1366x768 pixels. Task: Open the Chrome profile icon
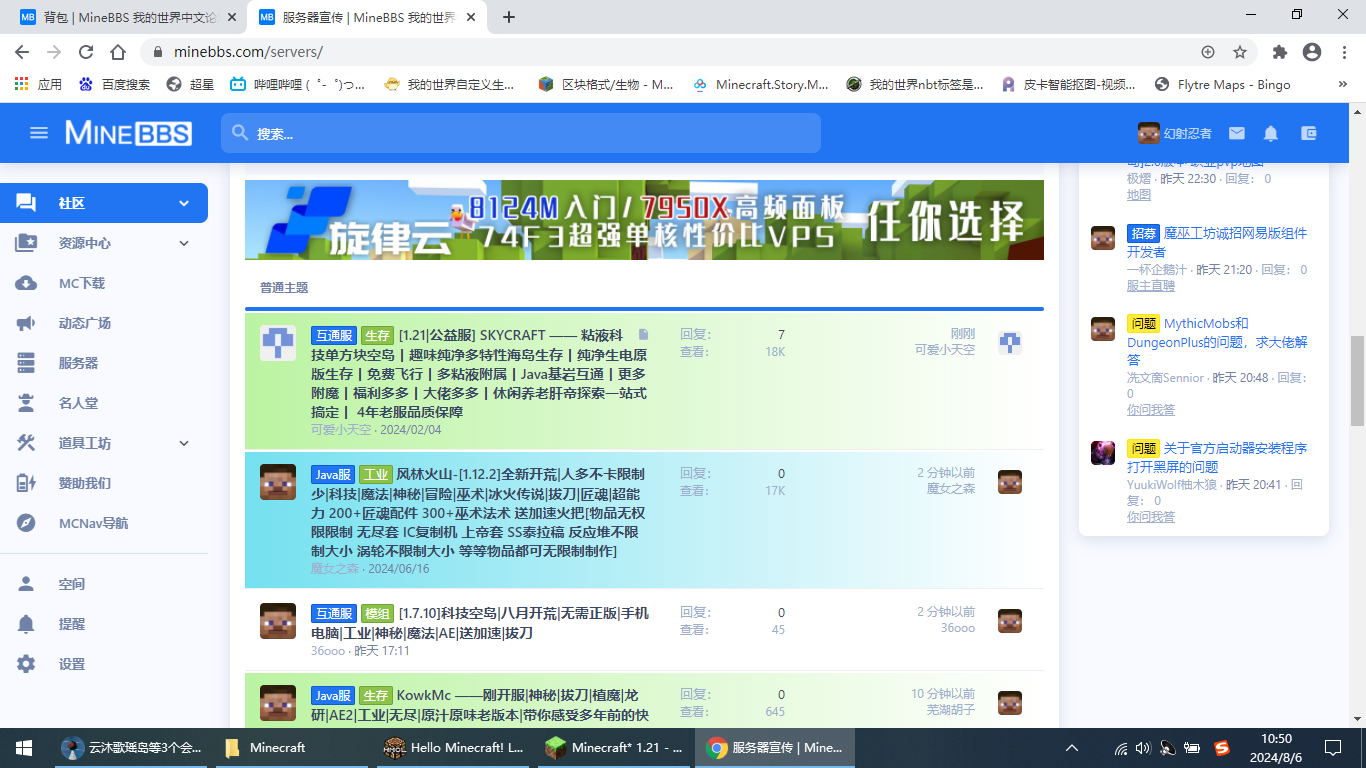[1312, 52]
